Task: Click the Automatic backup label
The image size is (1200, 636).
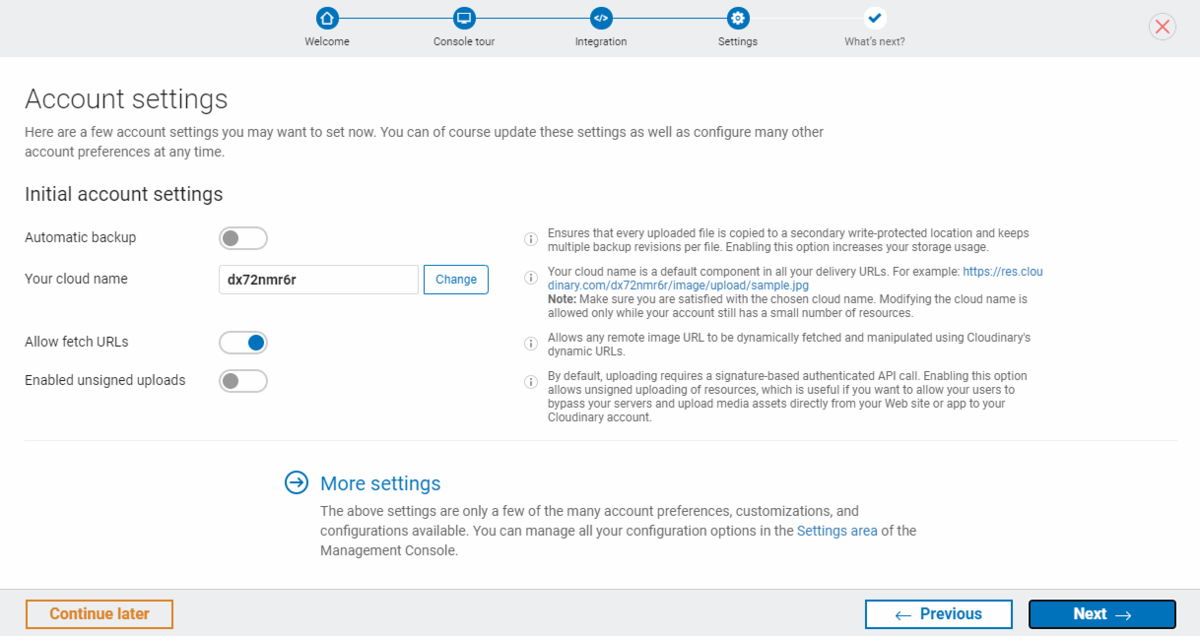Action: pos(80,238)
